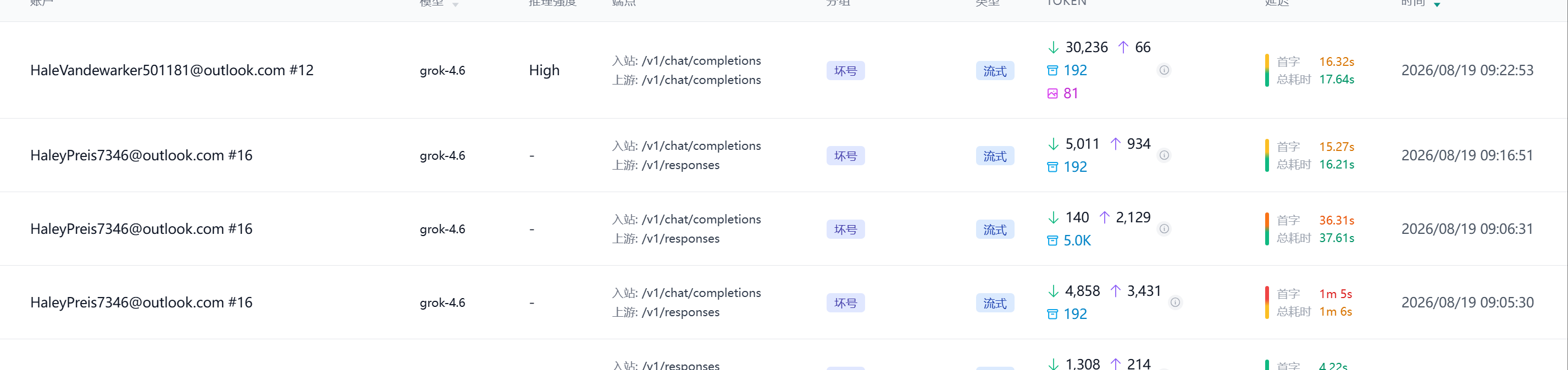Screen dimensions: 1568x370
Task: Click cache icon next to 5.0K
Action: coord(1052,241)
